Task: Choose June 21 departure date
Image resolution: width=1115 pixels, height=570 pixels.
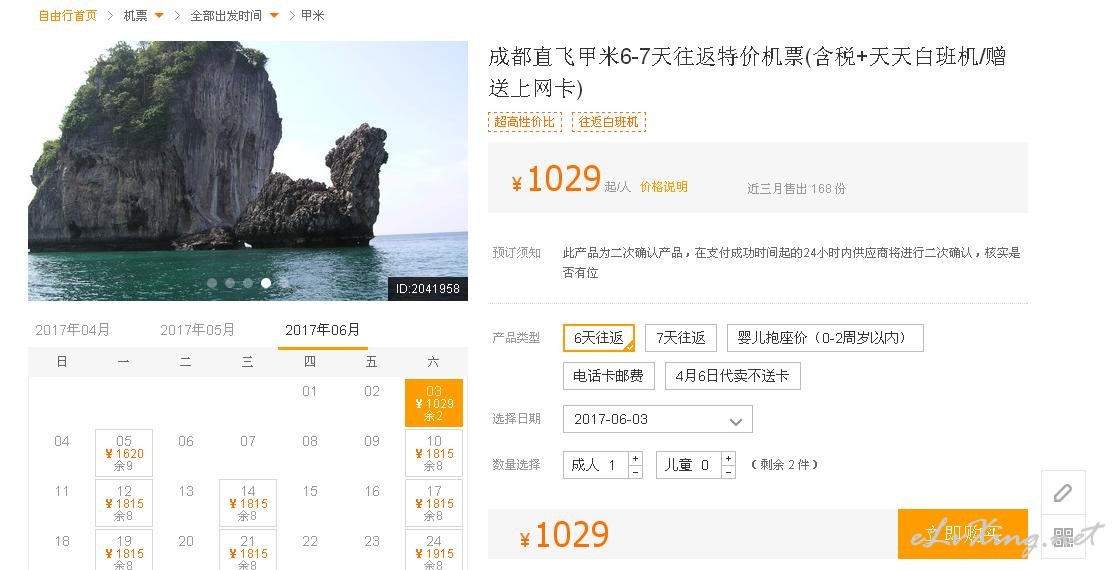Action: pos(247,549)
